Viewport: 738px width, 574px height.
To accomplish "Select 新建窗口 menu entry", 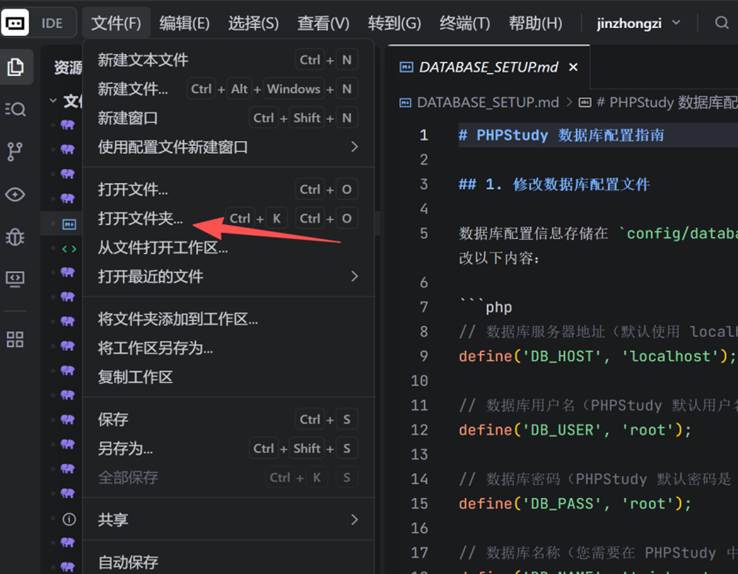I will (x=228, y=118).
